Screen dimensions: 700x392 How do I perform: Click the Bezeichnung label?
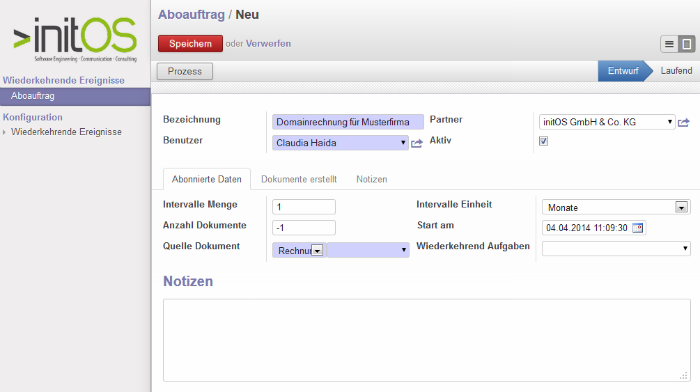(192, 120)
